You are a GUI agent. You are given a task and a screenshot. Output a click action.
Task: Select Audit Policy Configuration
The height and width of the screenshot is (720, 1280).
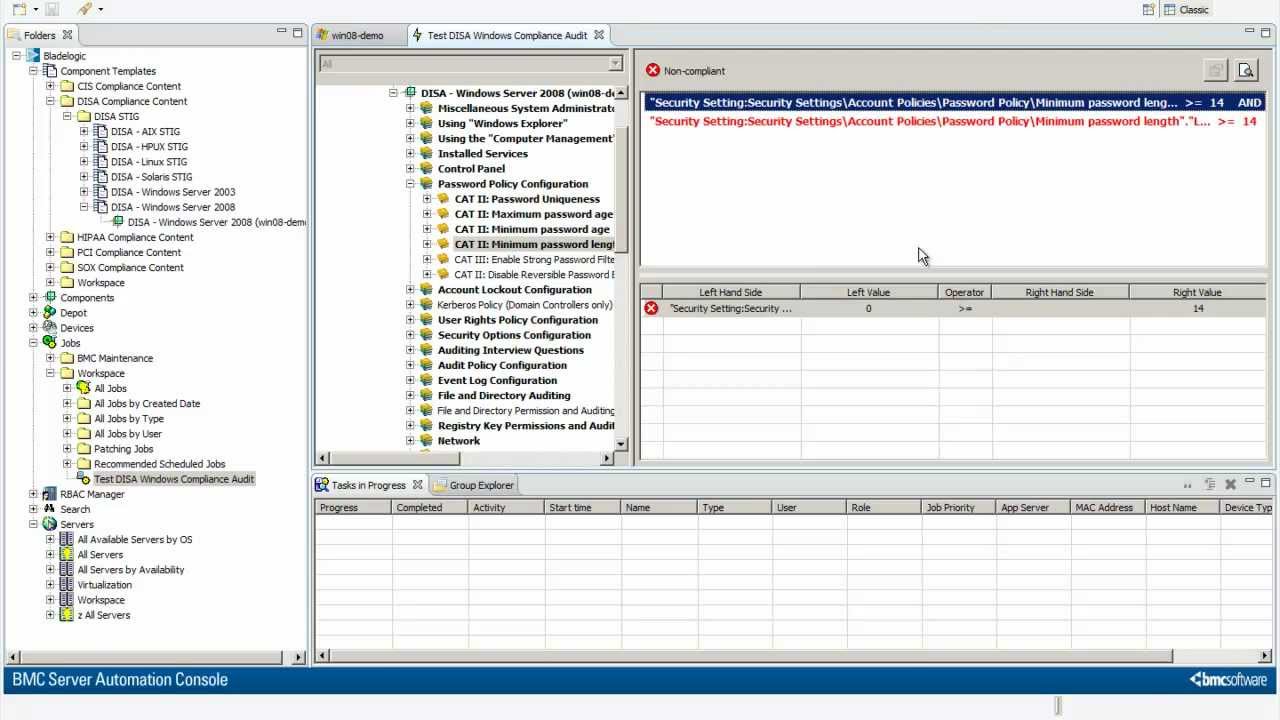pos(502,365)
